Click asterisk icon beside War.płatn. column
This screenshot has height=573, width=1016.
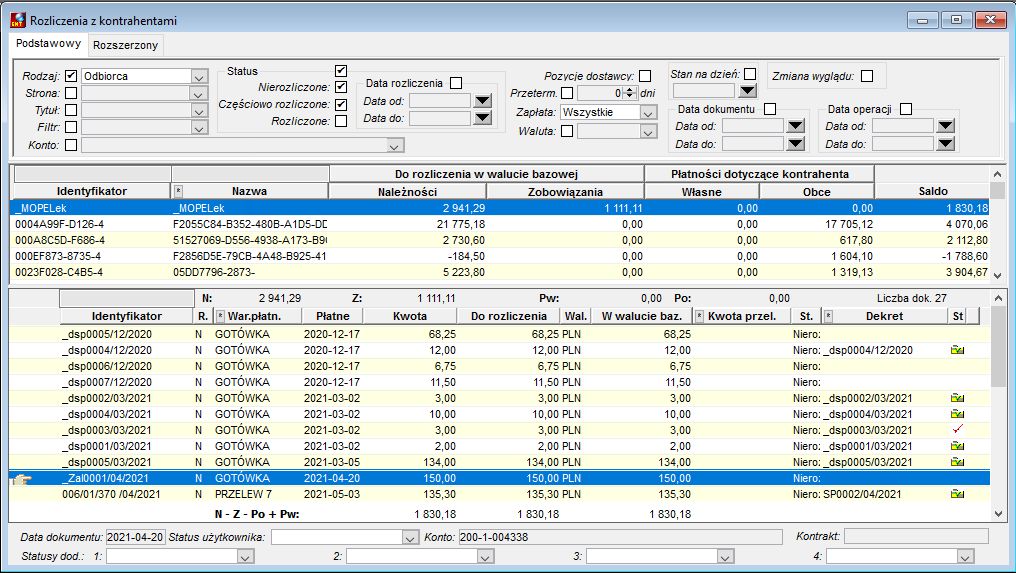220,316
